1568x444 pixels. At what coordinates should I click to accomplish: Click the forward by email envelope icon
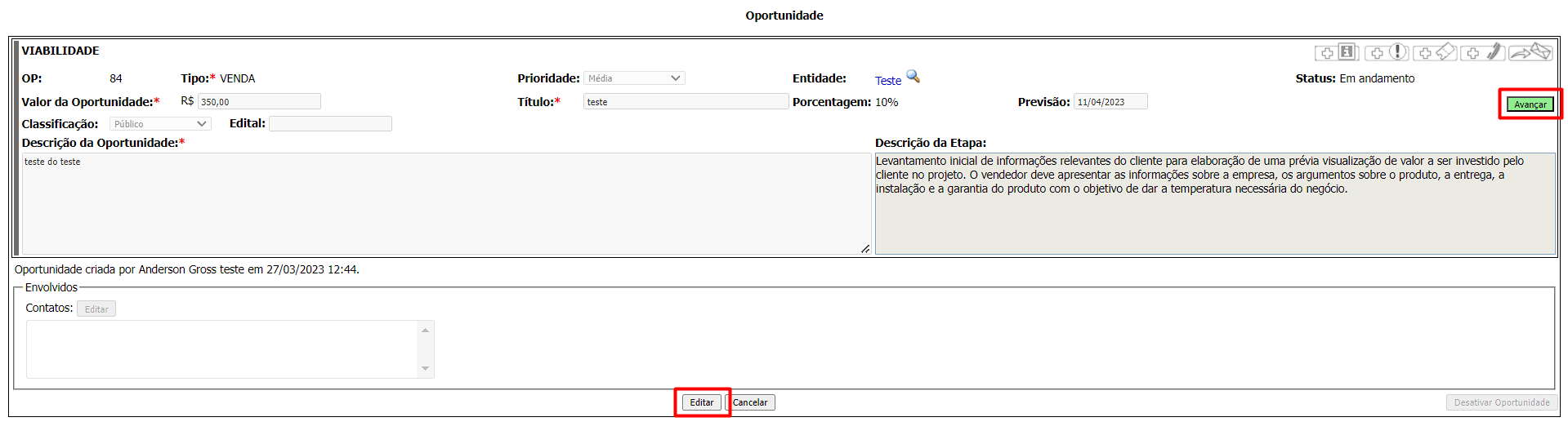pyautogui.click(x=1530, y=52)
